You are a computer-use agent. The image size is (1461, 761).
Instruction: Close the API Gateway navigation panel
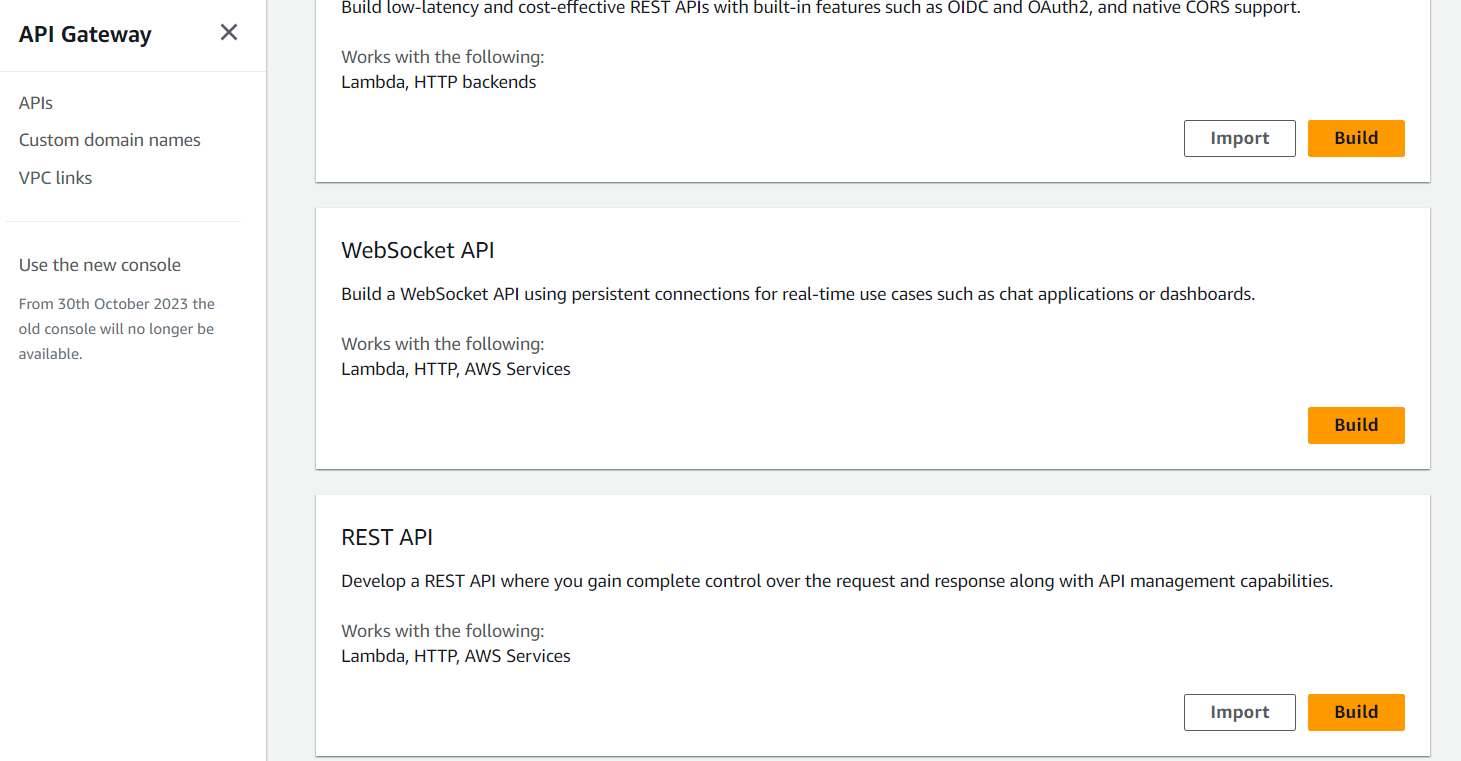pyautogui.click(x=229, y=33)
